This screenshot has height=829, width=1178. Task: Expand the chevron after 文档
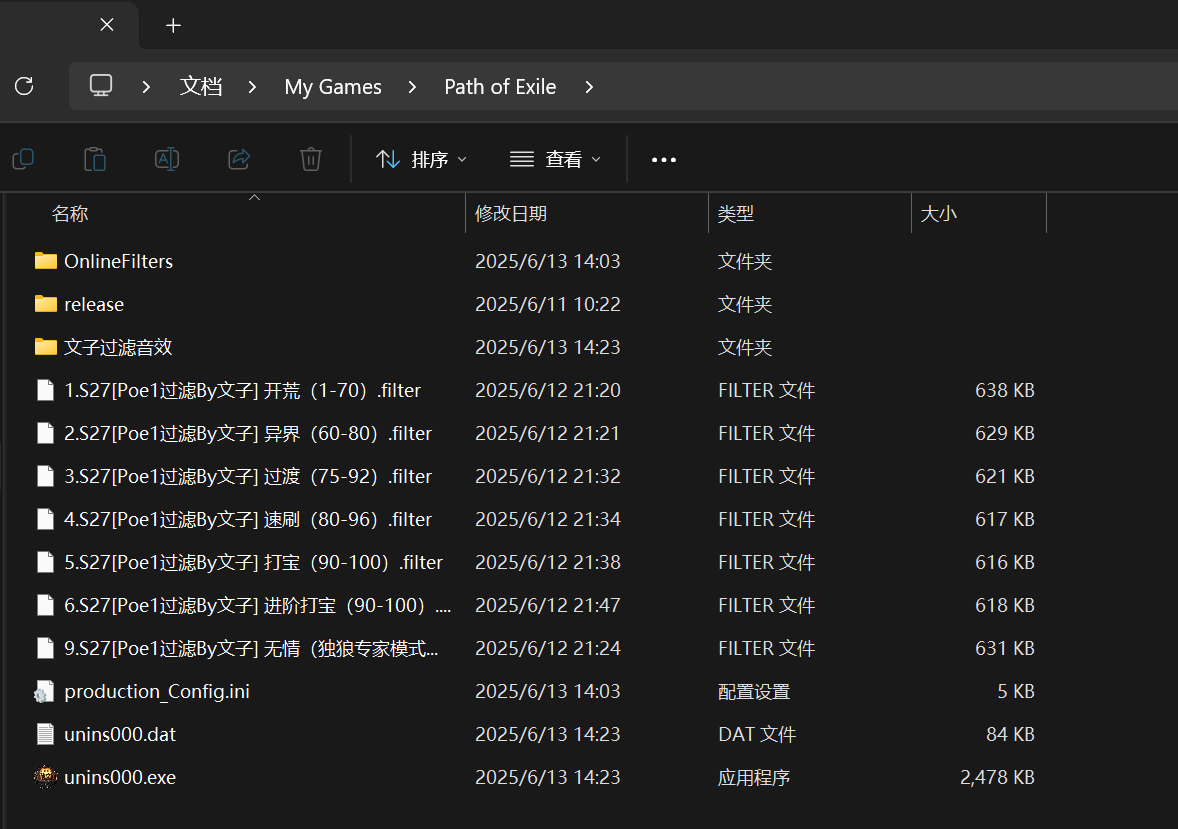pyautogui.click(x=252, y=87)
